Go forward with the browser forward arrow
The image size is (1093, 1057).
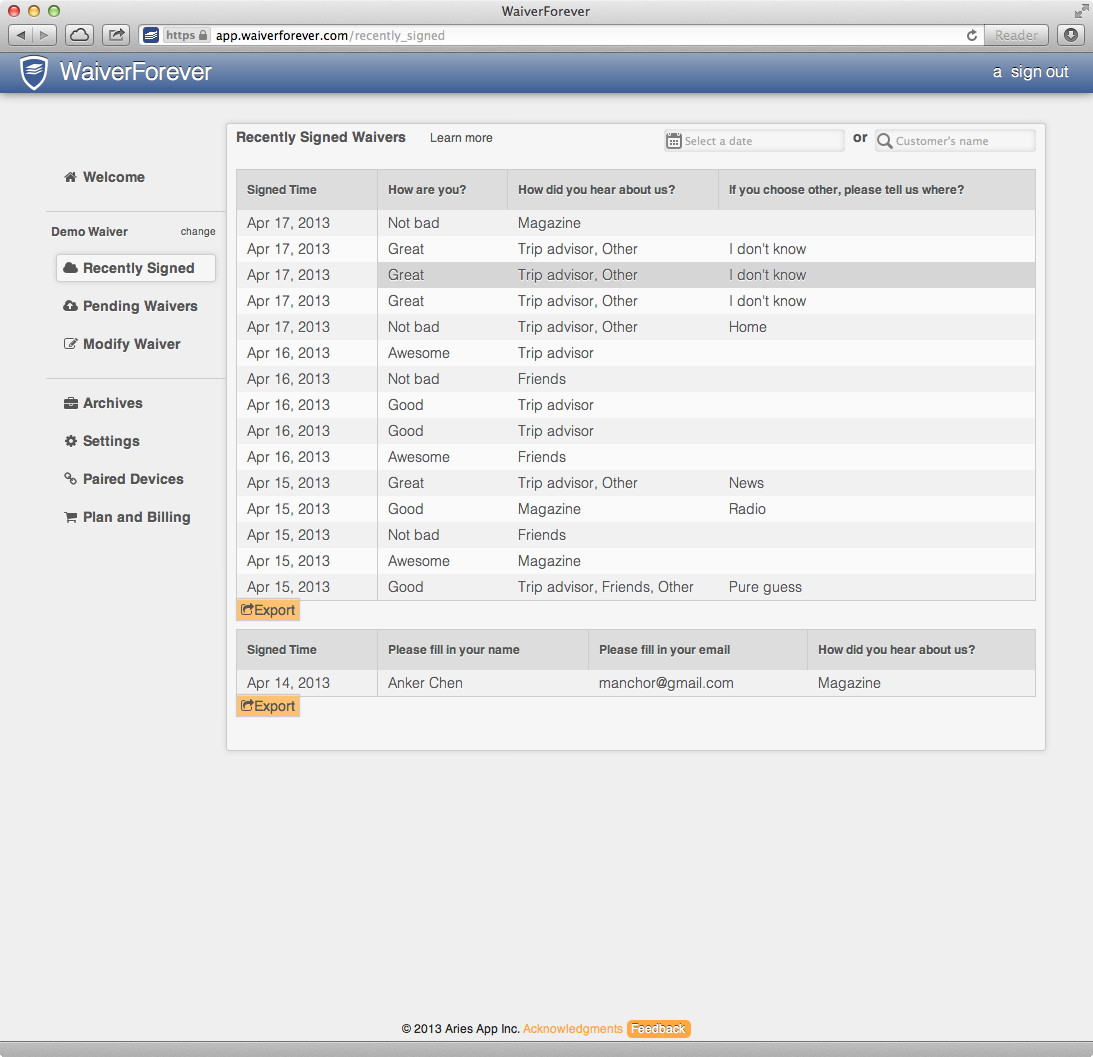[x=44, y=35]
